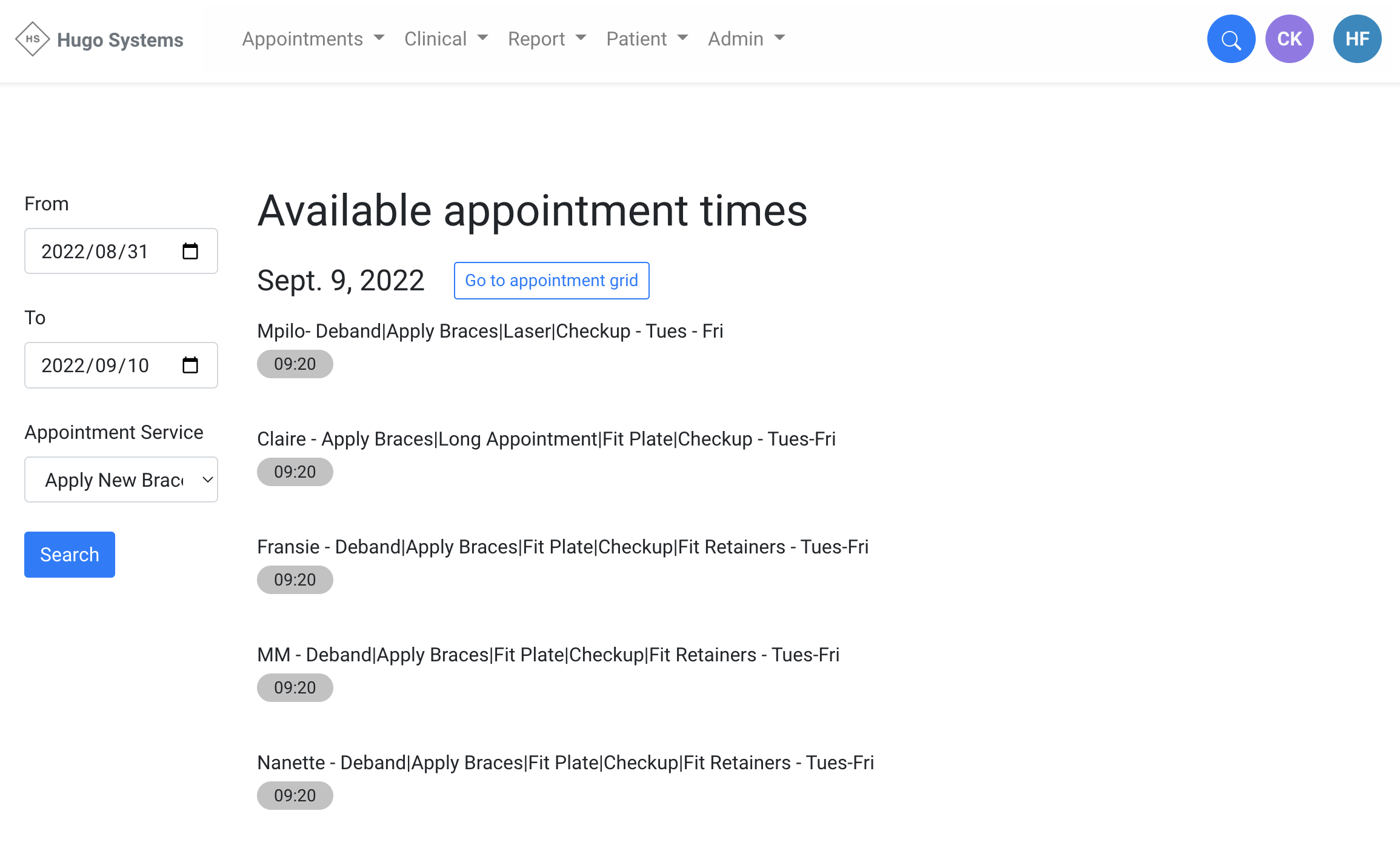Open the Clinical dropdown menu
The image size is (1400, 845).
coord(445,39)
